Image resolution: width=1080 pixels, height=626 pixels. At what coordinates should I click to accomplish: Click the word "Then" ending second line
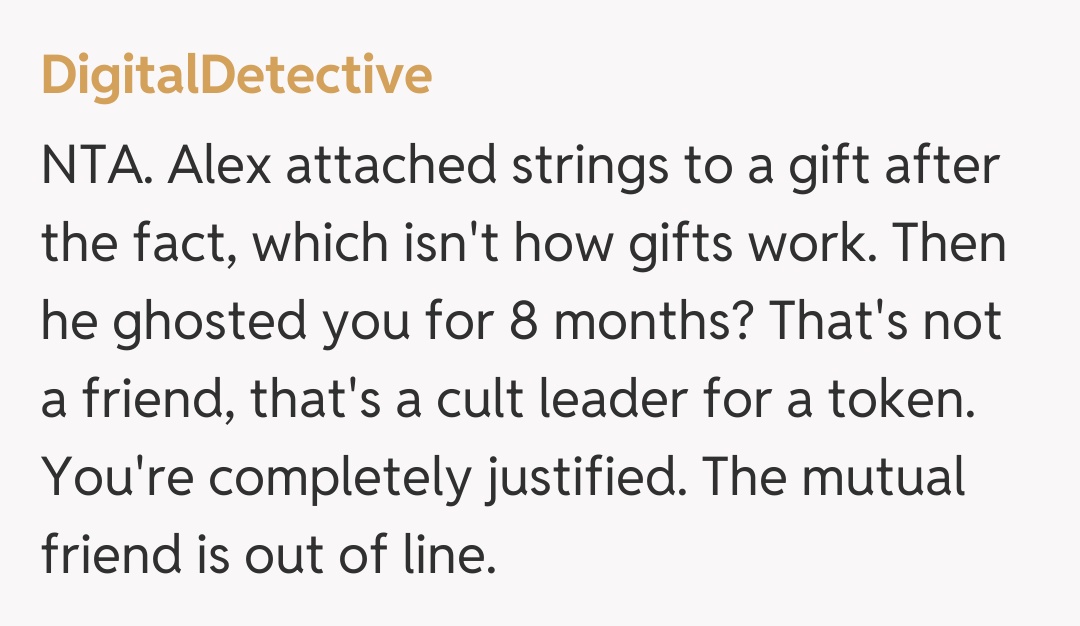coord(949,245)
